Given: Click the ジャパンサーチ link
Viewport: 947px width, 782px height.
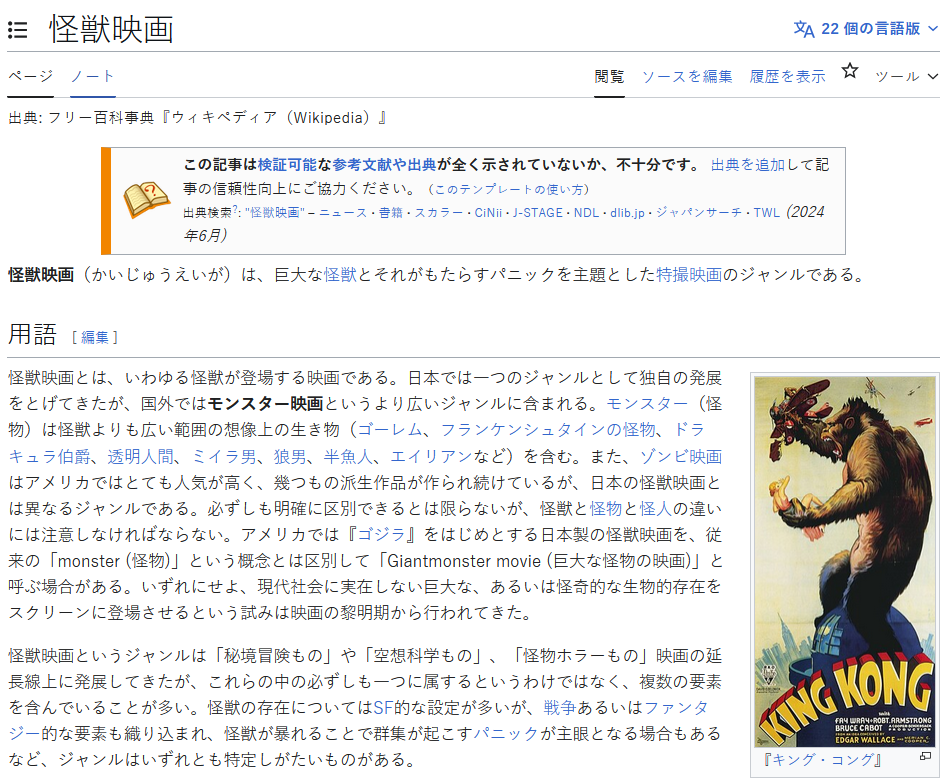Looking at the screenshot, I should (699, 213).
